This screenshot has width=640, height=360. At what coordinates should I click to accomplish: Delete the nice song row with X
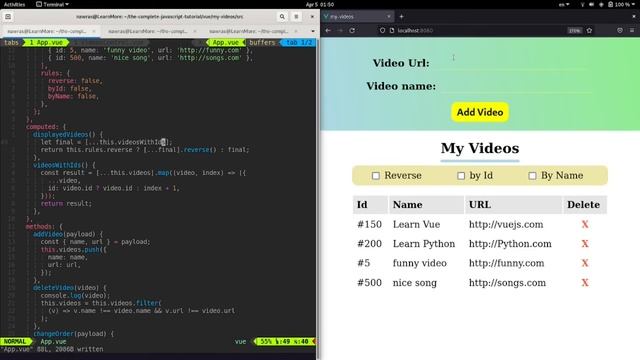[x=585, y=283]
